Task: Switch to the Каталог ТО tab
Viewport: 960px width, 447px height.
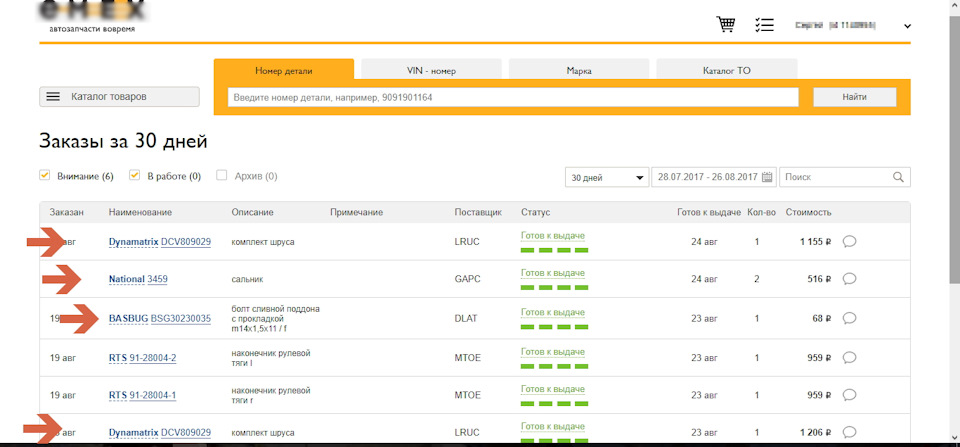Action: [726, 70]
